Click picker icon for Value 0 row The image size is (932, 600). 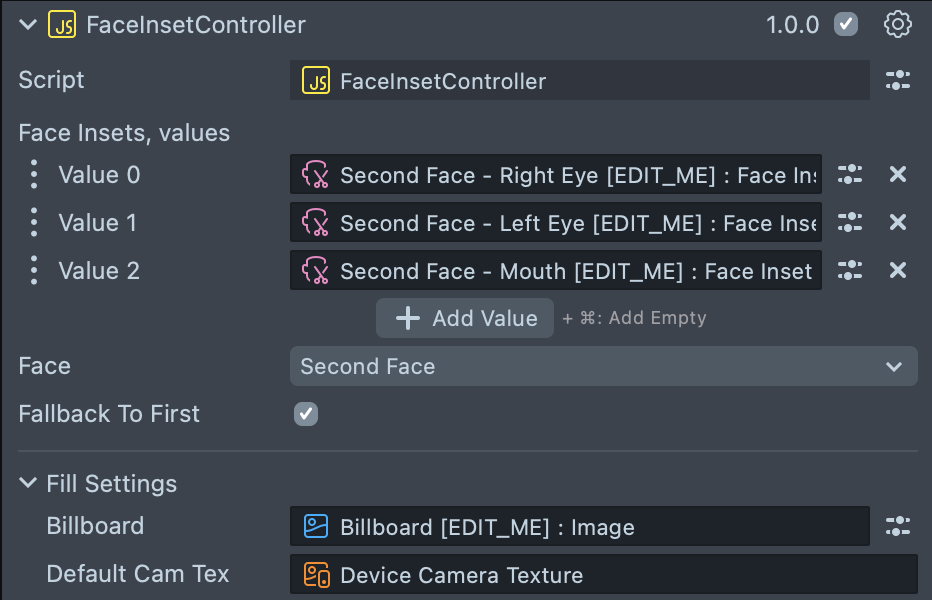click(x=850, y=175)
